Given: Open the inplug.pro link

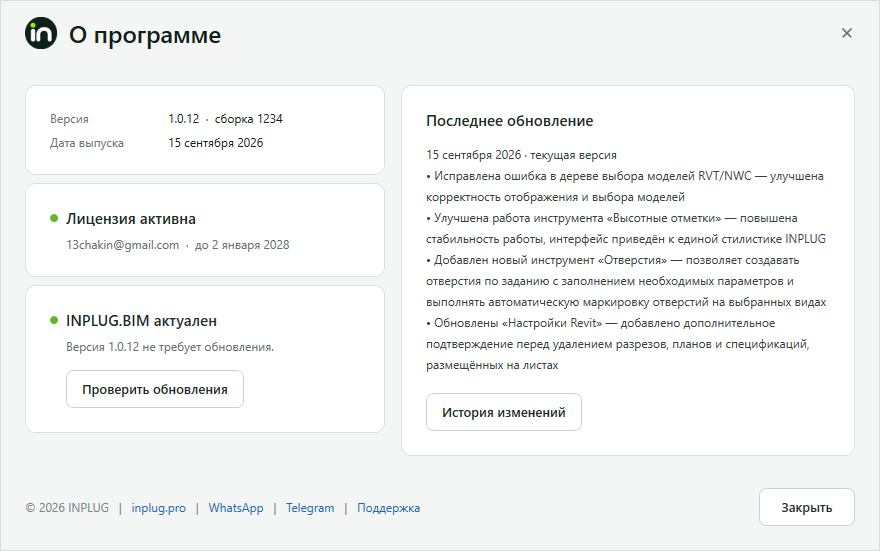Looking at the screenshot, I should (159, 508).
